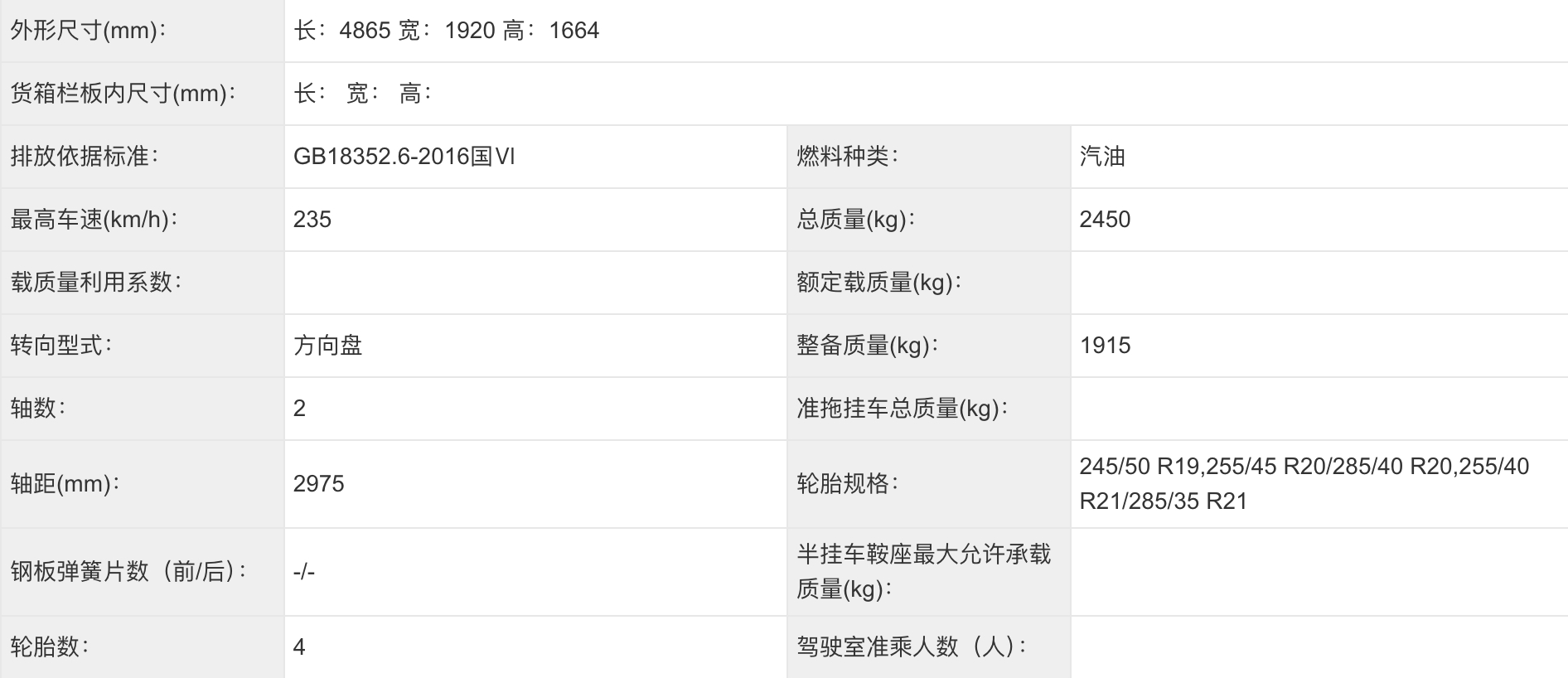
Task: Click the top speed value 235
Action: pos(312,220)
